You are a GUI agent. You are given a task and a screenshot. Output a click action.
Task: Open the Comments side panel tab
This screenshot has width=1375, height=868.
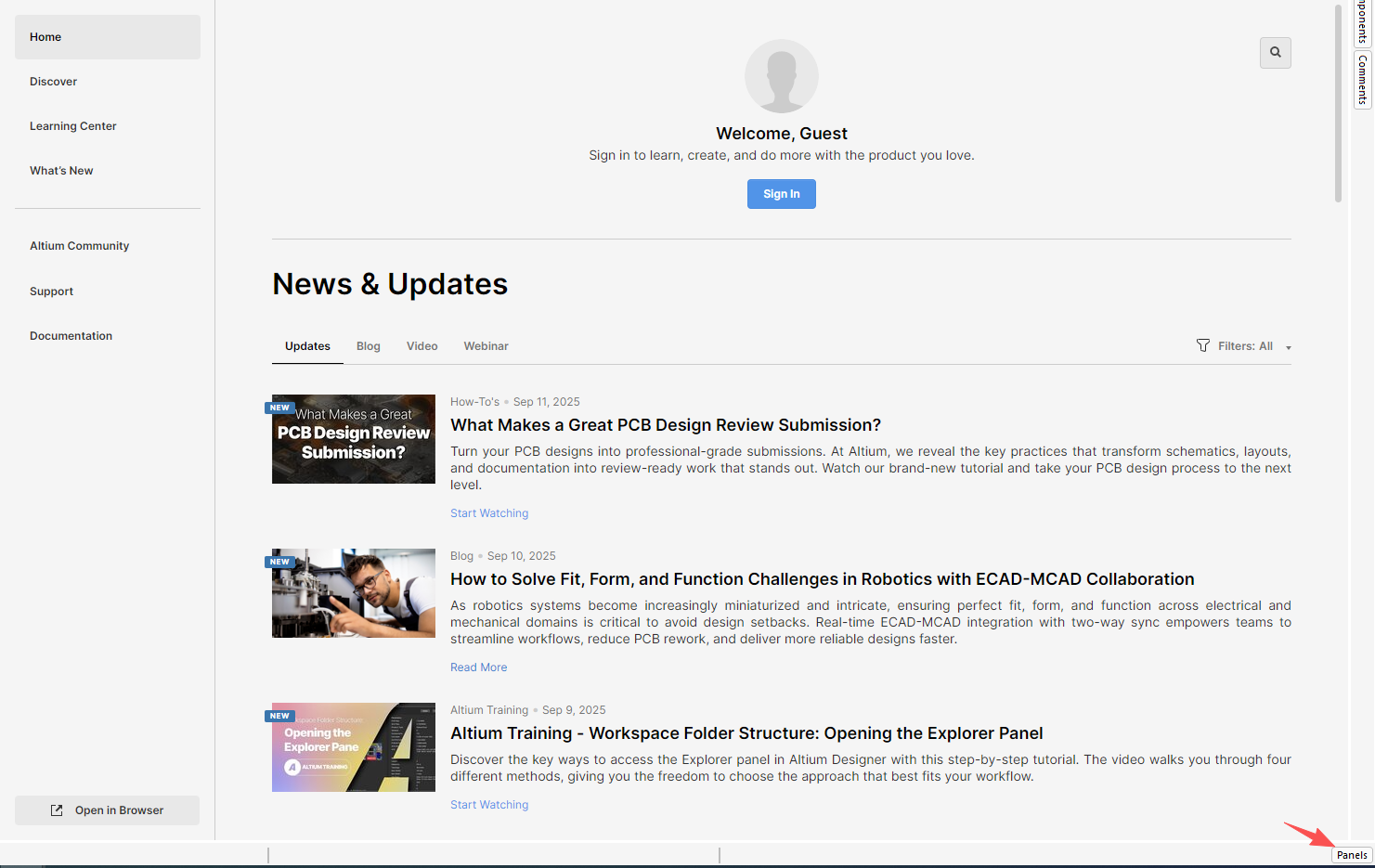(x=1363, y=80)
